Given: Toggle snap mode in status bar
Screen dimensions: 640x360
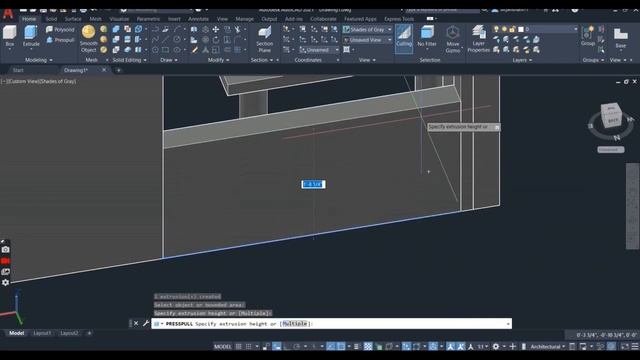Looking at the screenshot, I should [x=249, y=347].
